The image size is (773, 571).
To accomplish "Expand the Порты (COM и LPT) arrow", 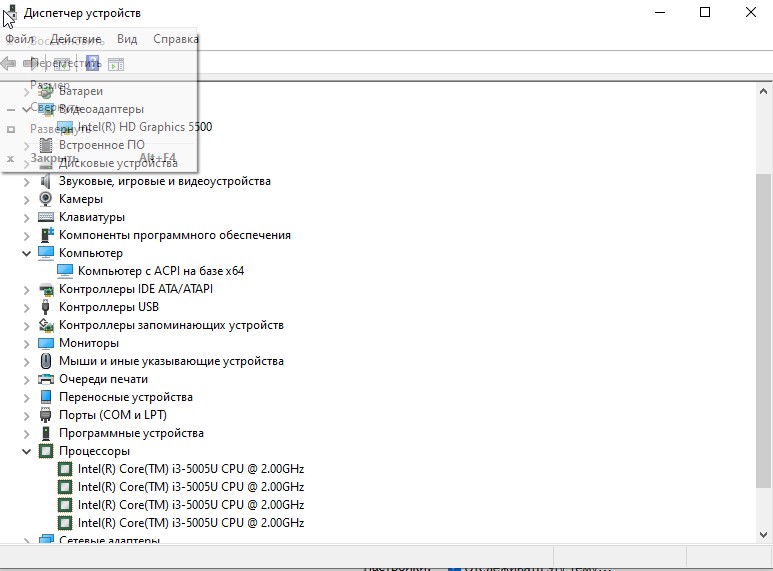I will point(27,416).
